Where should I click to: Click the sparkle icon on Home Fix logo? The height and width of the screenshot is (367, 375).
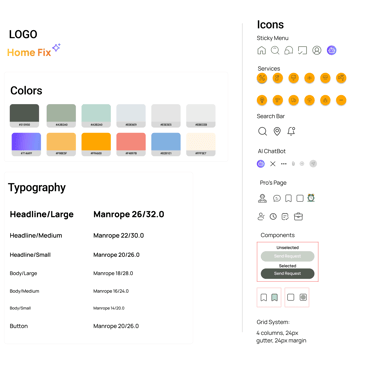click(56, 48)
